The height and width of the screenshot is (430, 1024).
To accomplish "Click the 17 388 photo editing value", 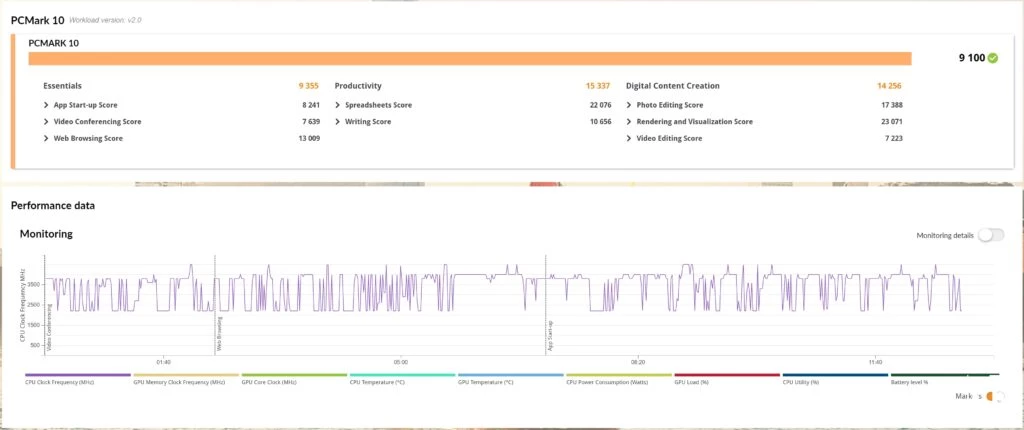I will pyautogui.click(x=891, y=105).
